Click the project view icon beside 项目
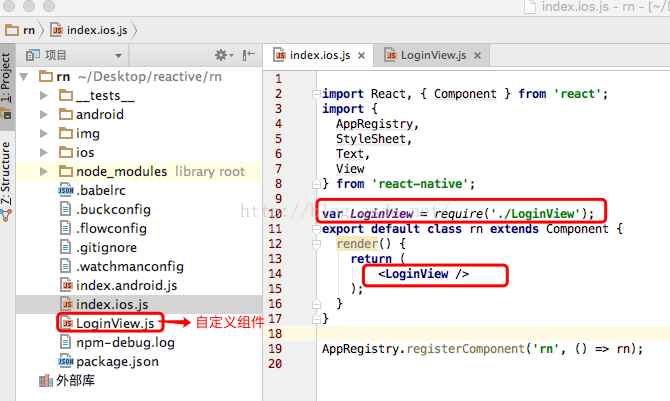Image resolution: width=670 pixels, height=401 pixels. [32, 55]
